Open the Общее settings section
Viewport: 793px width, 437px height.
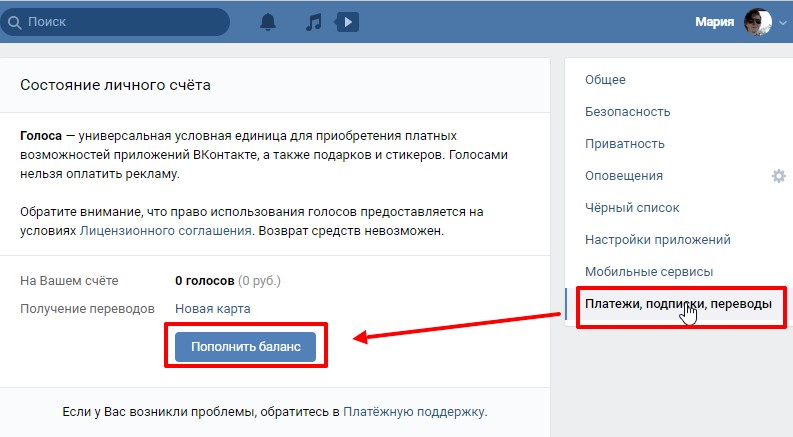pyautogui.click(x=605, y=80)
